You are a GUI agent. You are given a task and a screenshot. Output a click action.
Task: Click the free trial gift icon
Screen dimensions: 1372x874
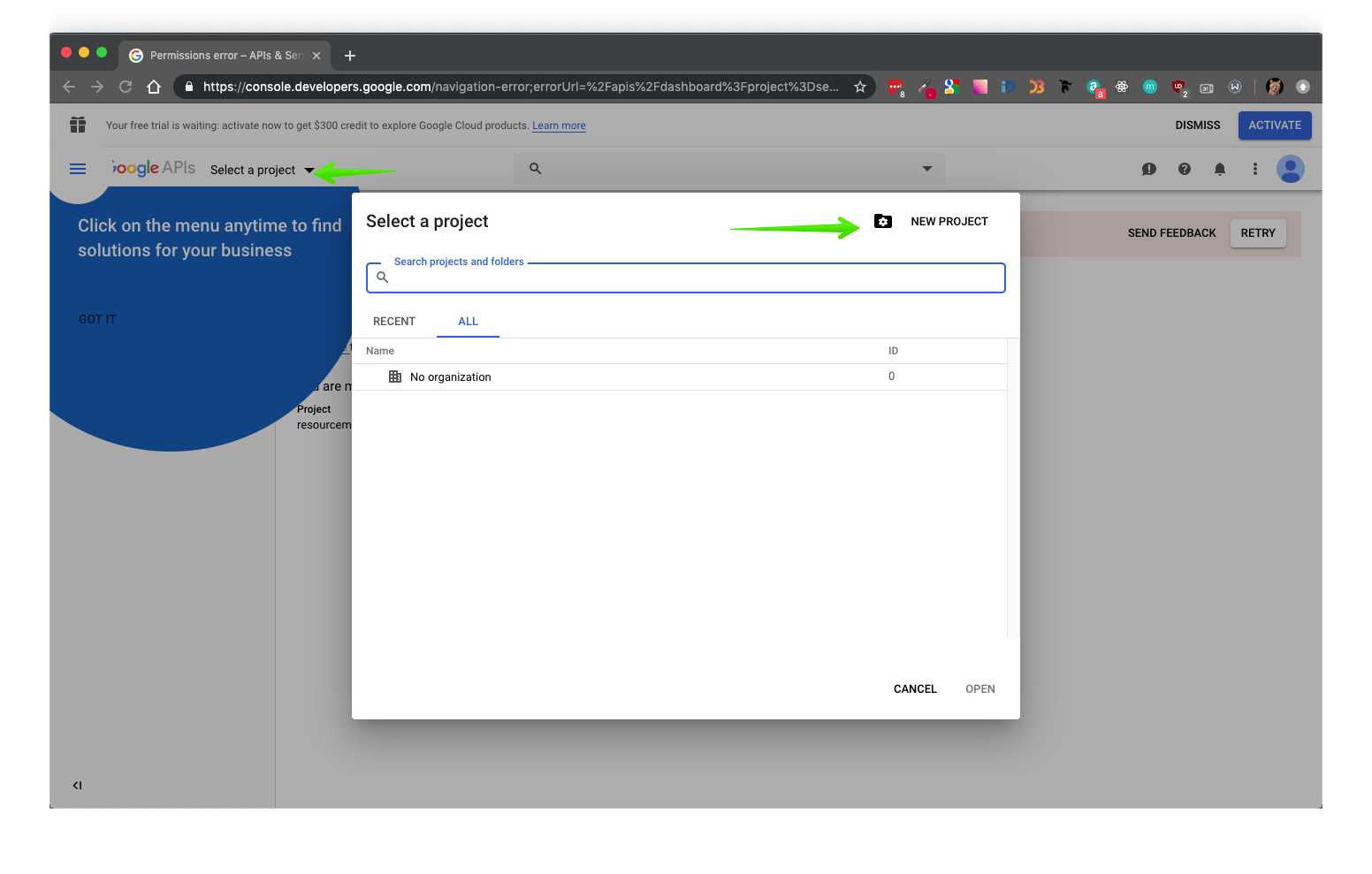pos(78,125)
